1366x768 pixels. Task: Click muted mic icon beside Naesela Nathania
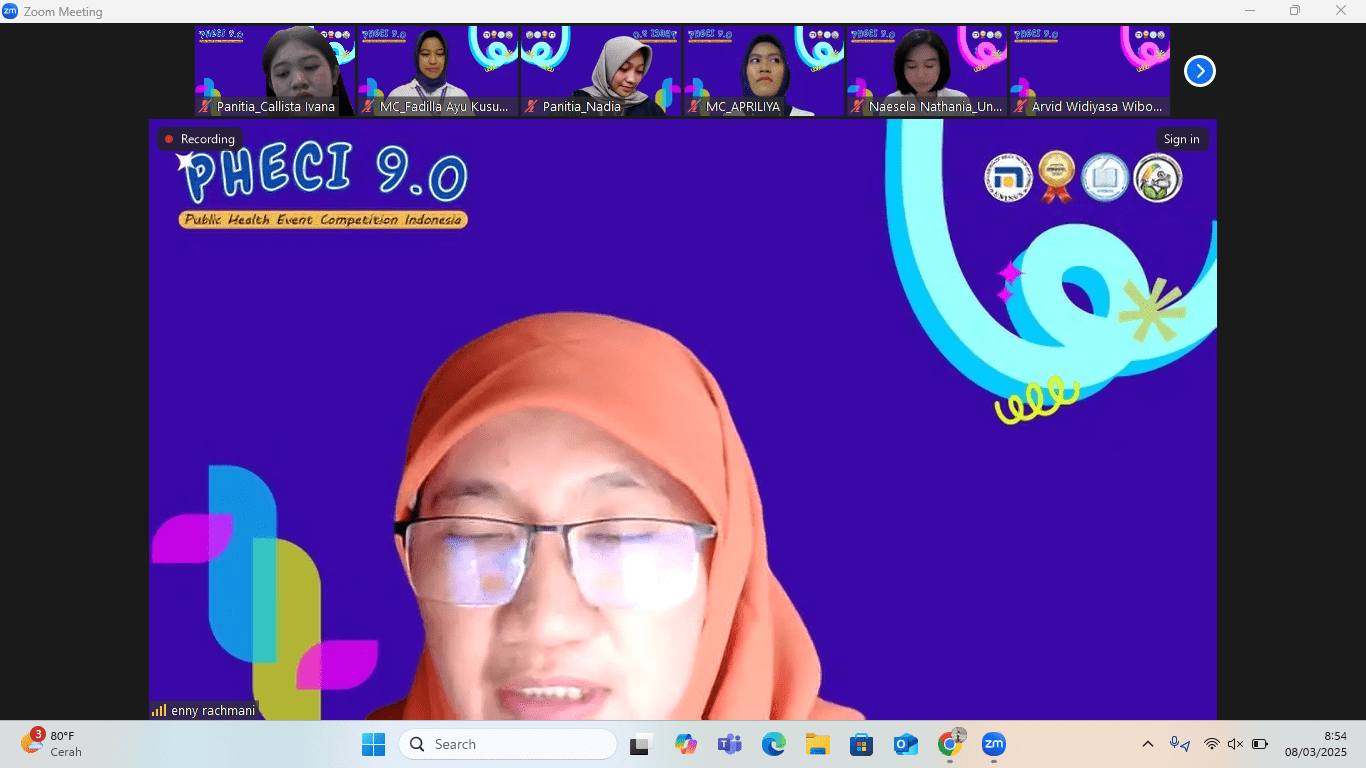857,106
